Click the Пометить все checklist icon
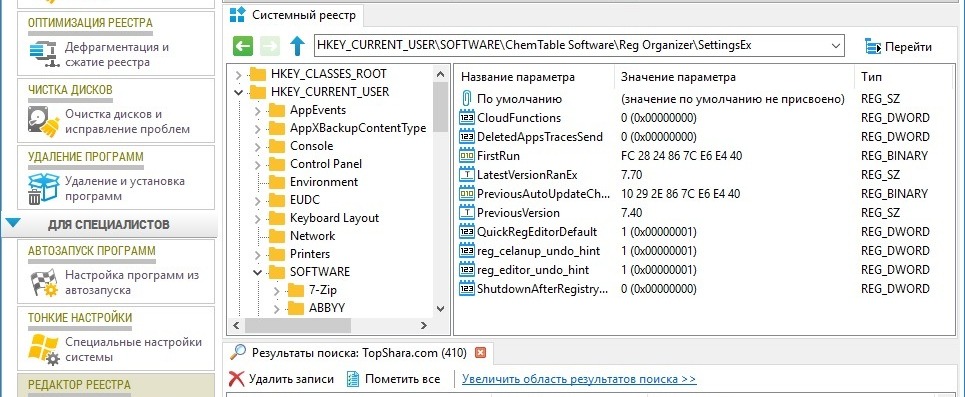Screen dimensions: 965x397 coord(353,379)
